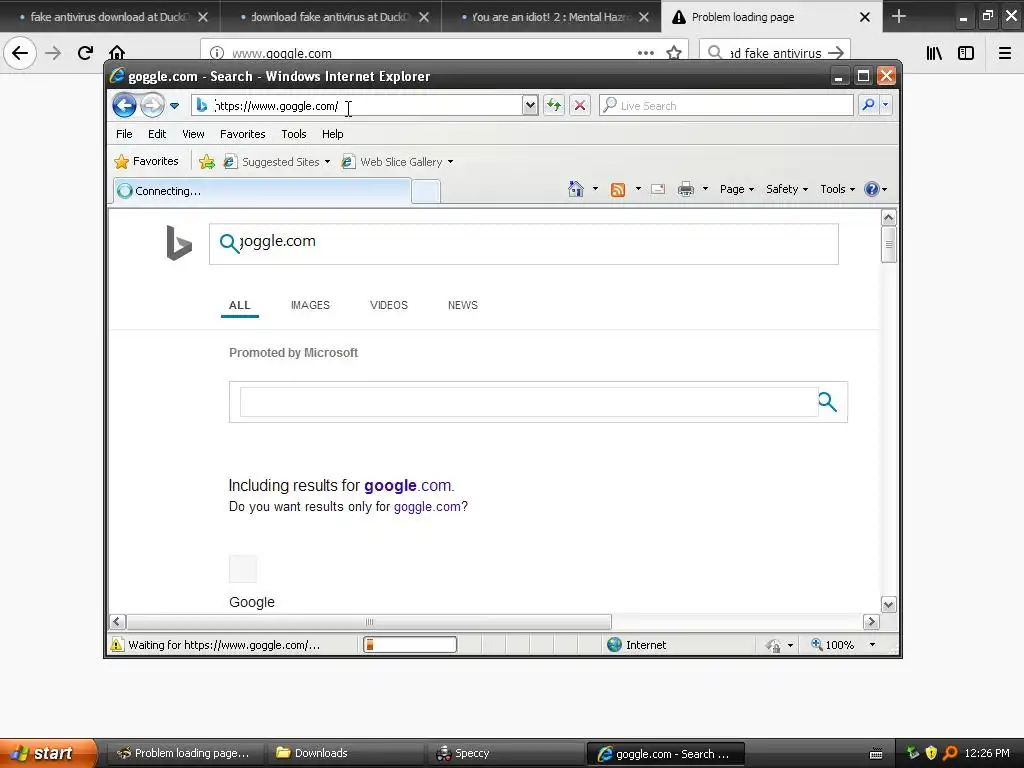The height and width of the screenshot is (768, 1024).
Task: Click the Bing logo on the page
Action: [179, 243]
